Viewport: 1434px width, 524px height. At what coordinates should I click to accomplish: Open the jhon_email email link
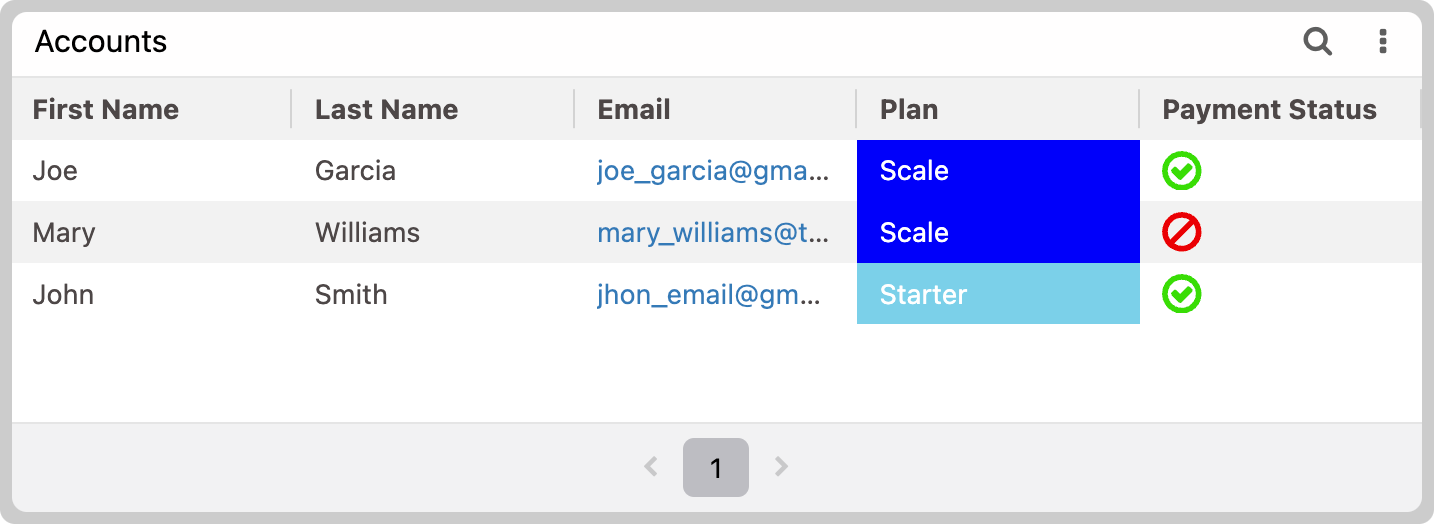709,295
